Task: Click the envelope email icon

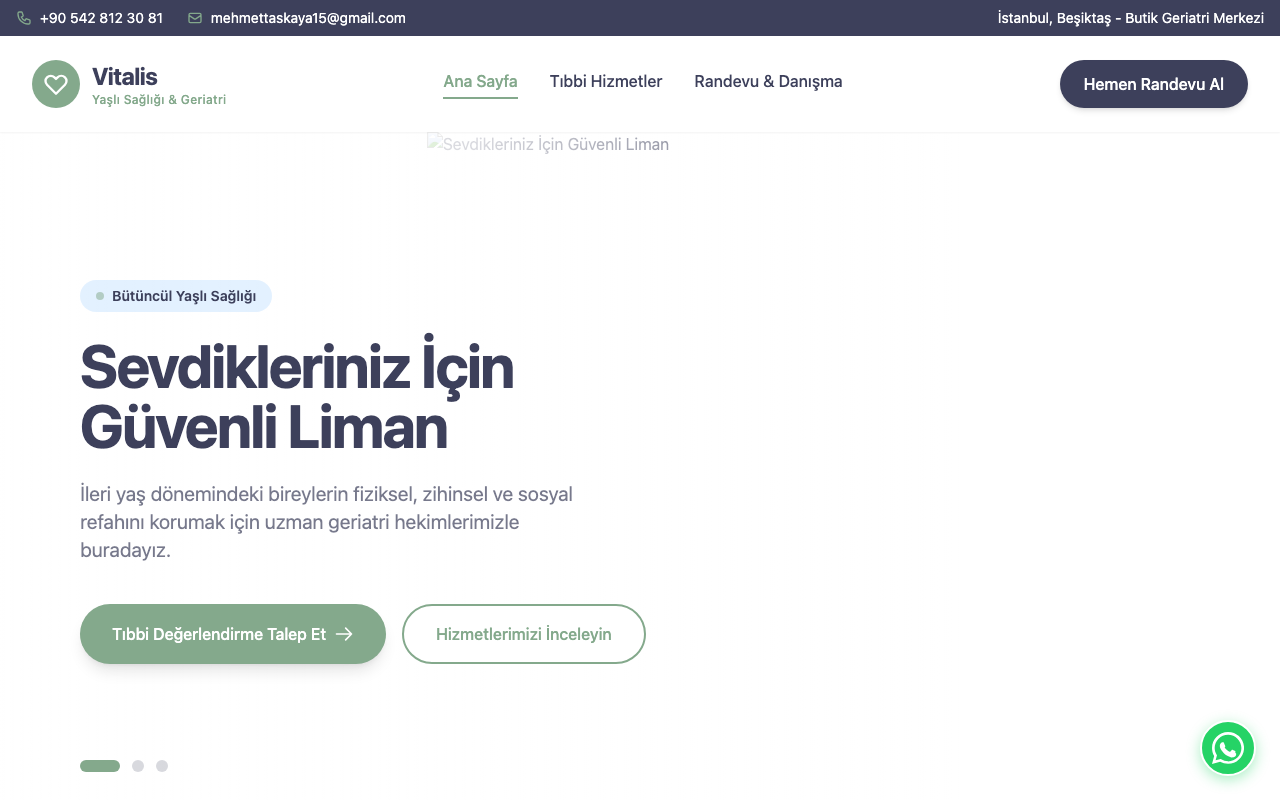Action: 195,18
